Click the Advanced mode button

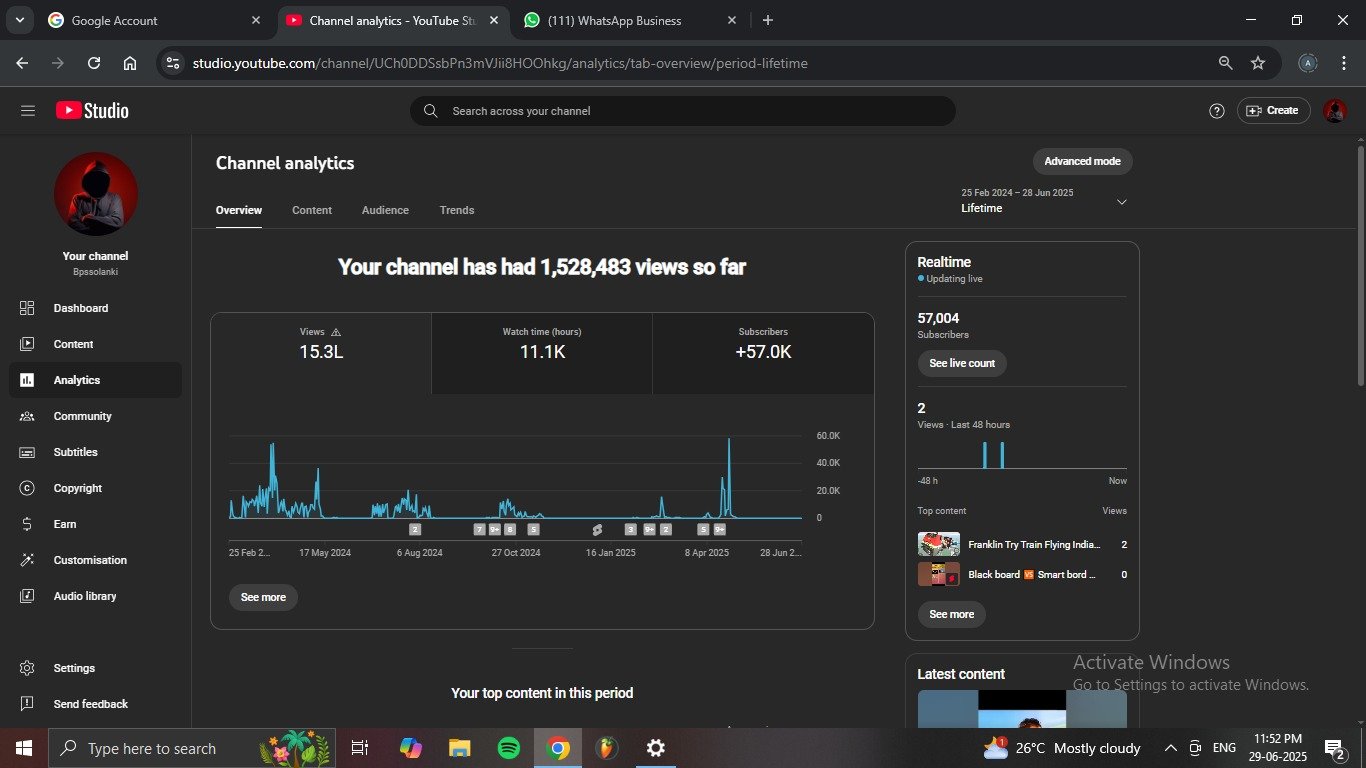click(1082, 161)
